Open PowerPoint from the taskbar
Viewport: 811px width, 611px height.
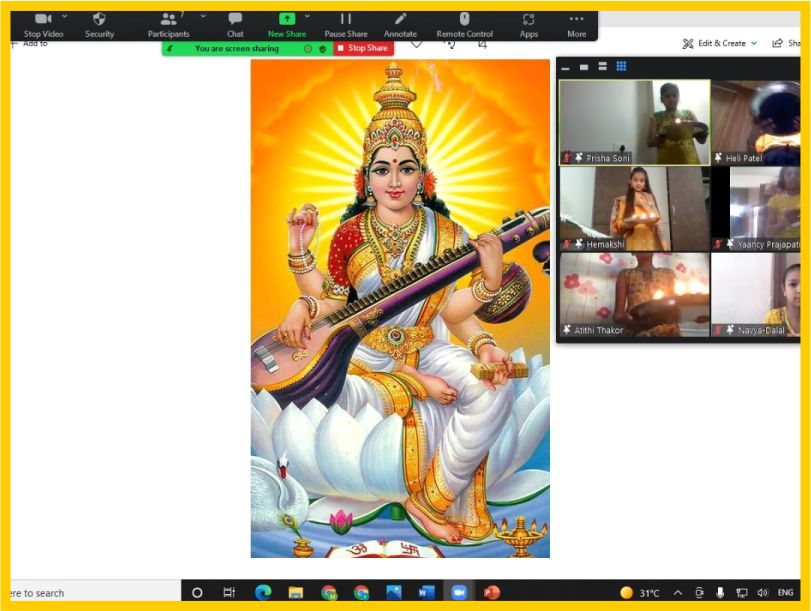pos(491,592)
